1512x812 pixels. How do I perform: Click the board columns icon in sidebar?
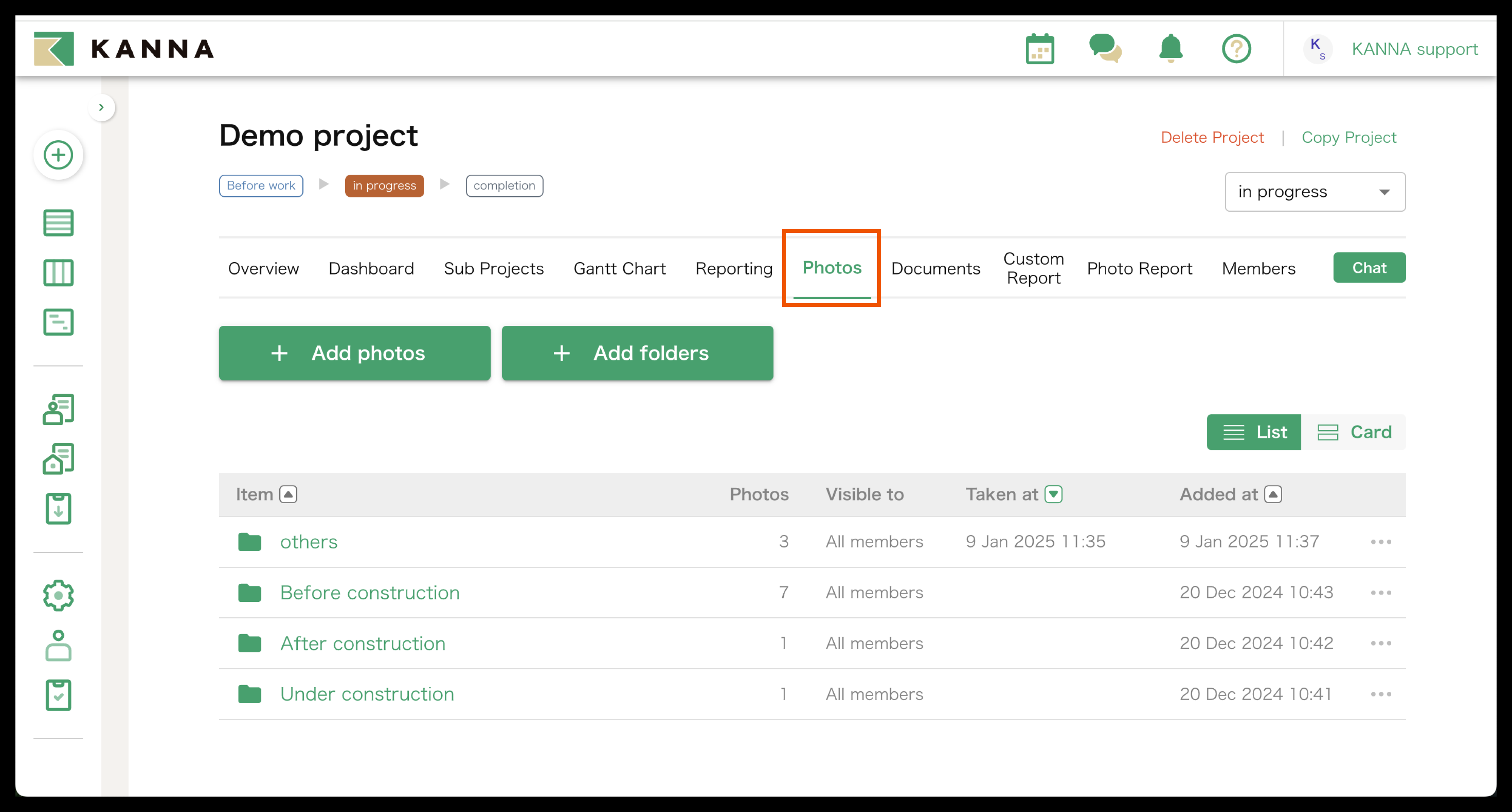point(58,273)
